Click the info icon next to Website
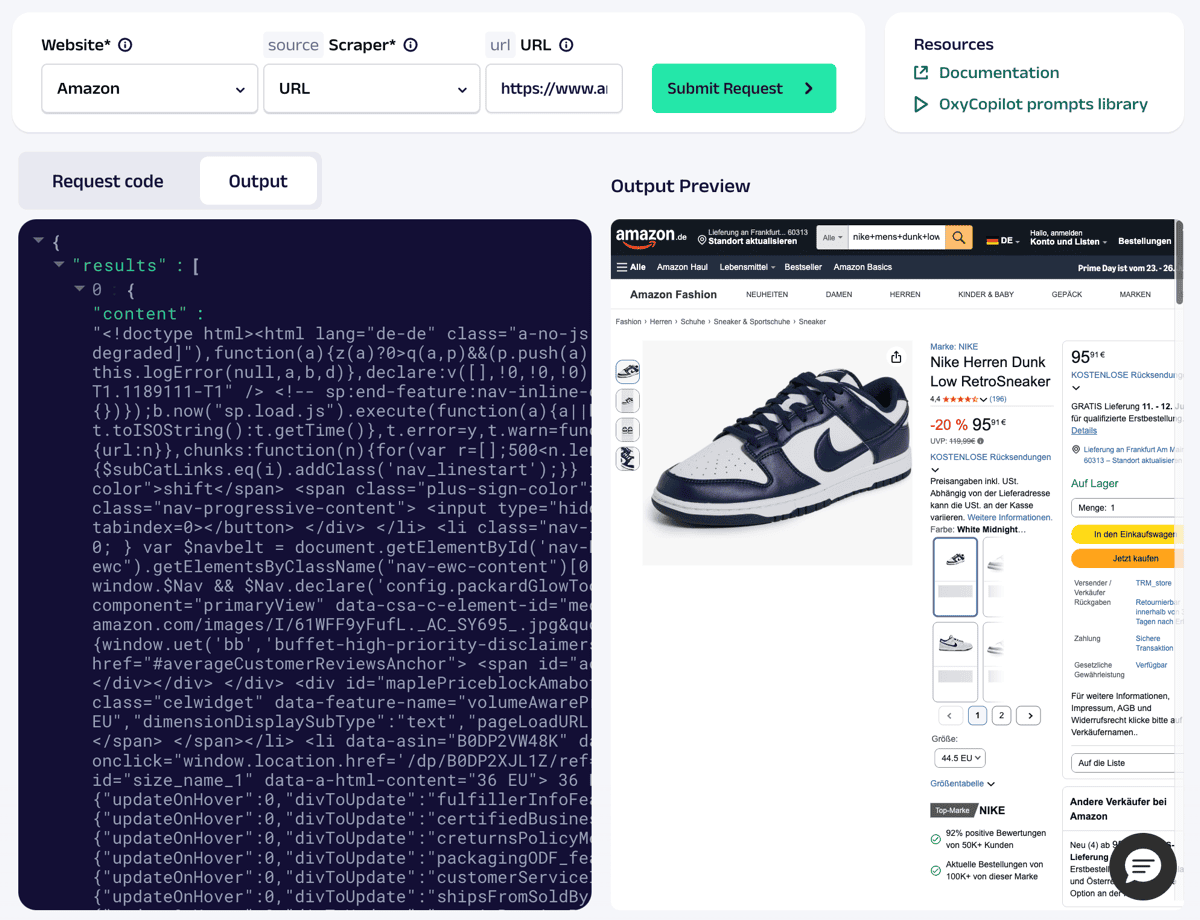The image size is (1200, 920). coord(125,45)
